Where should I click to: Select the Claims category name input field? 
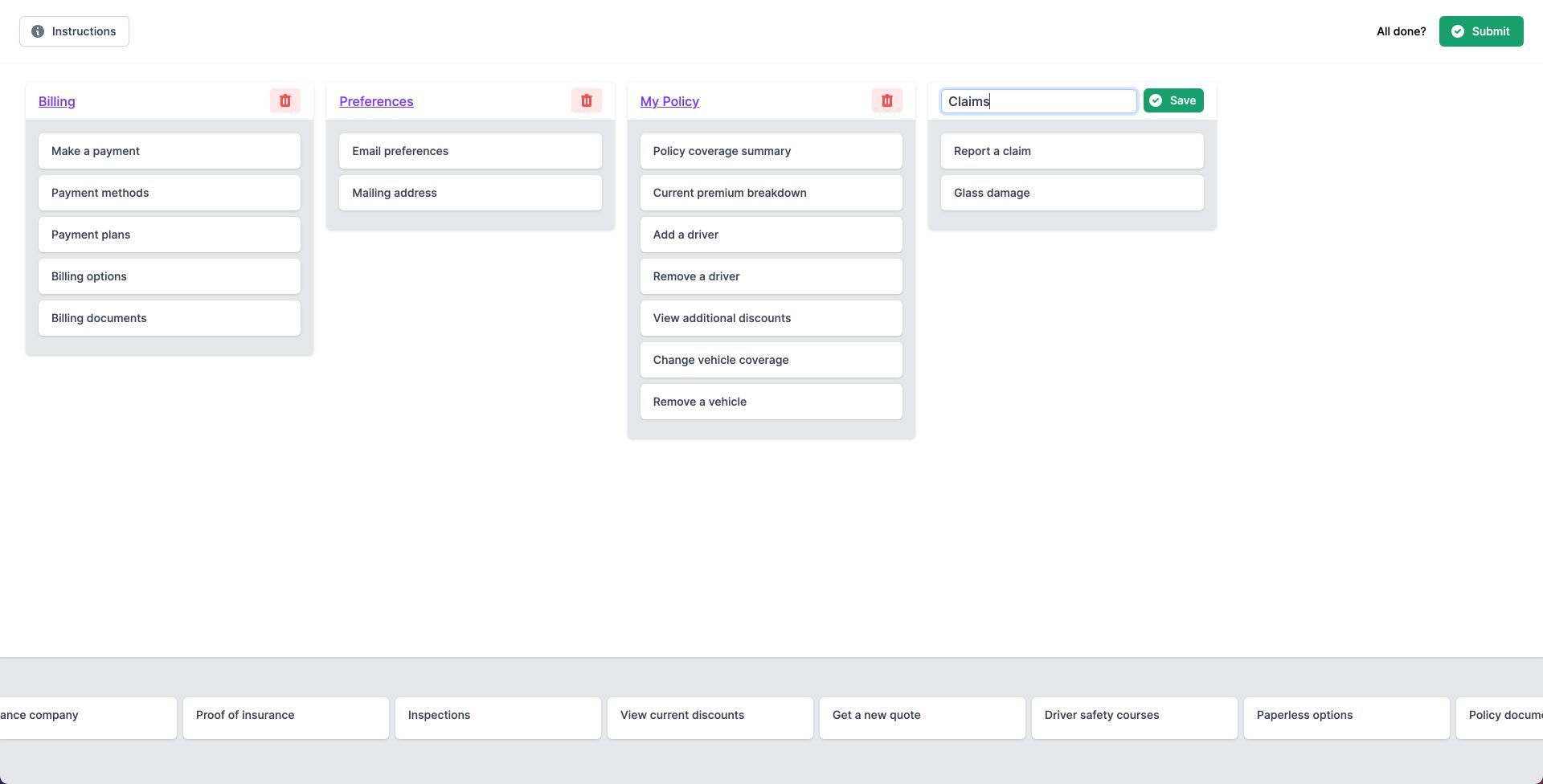pos(1038,100)
